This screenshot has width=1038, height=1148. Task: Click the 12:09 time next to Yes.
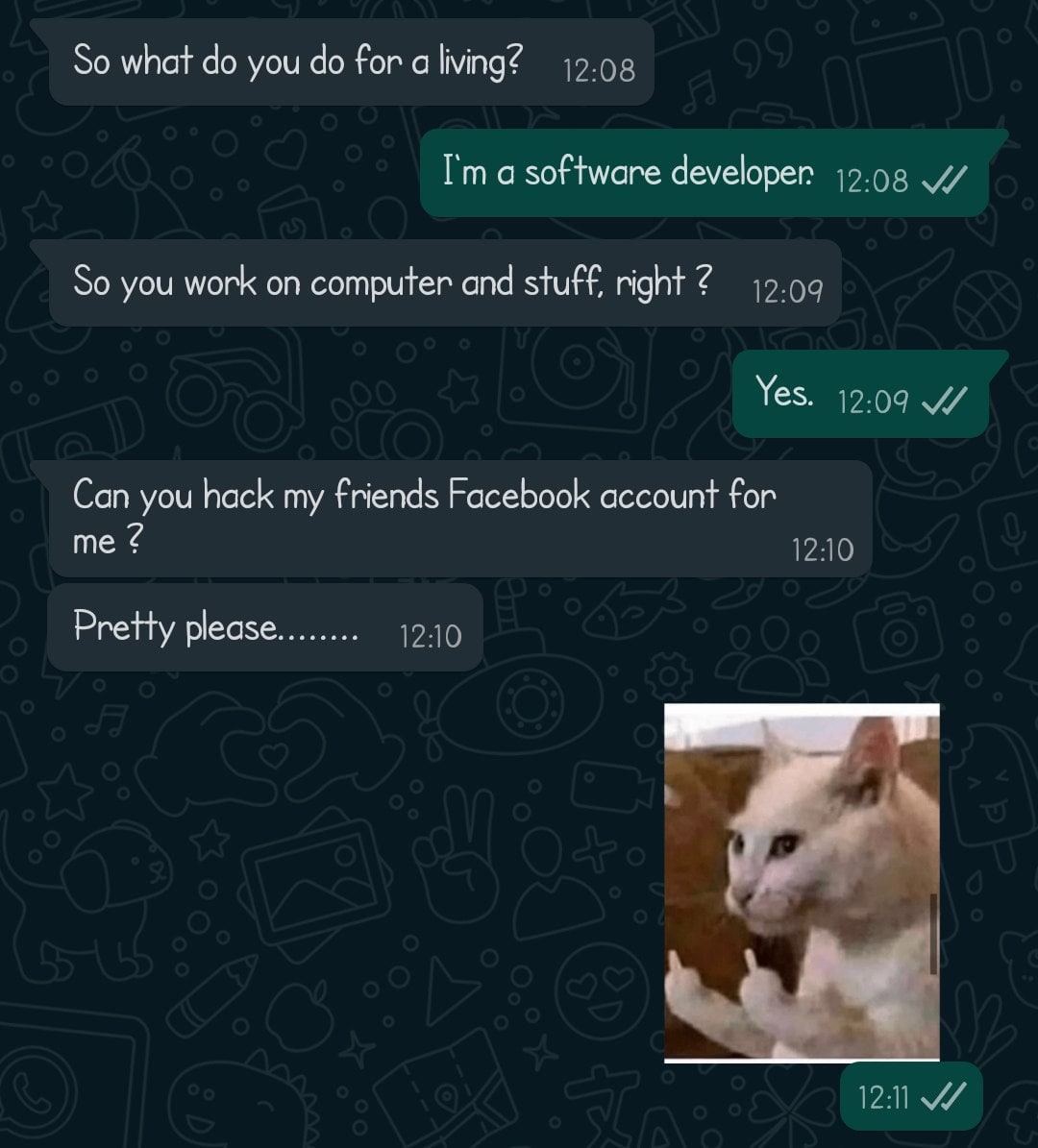873,403
